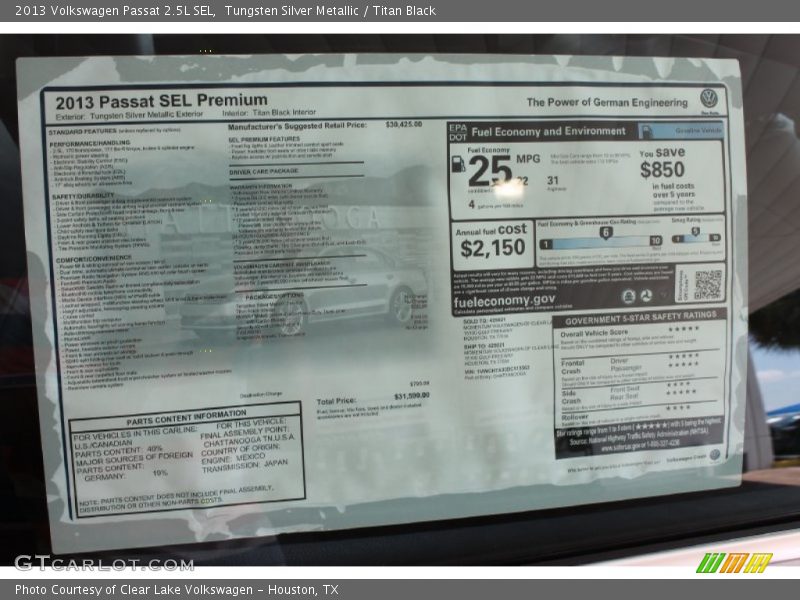Click 'Exterior: Tungsten Silver Metallic Exterior' line

130,116
